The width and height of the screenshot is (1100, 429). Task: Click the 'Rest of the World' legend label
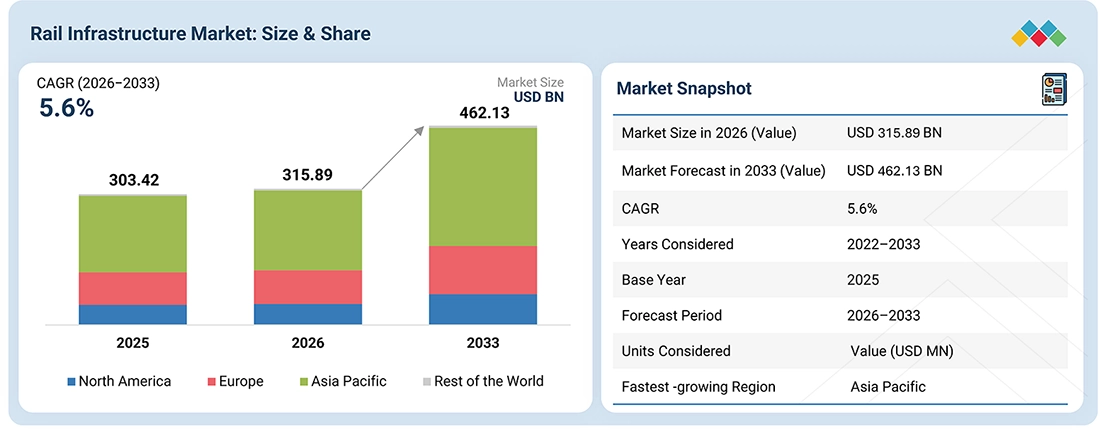point(489,382)
